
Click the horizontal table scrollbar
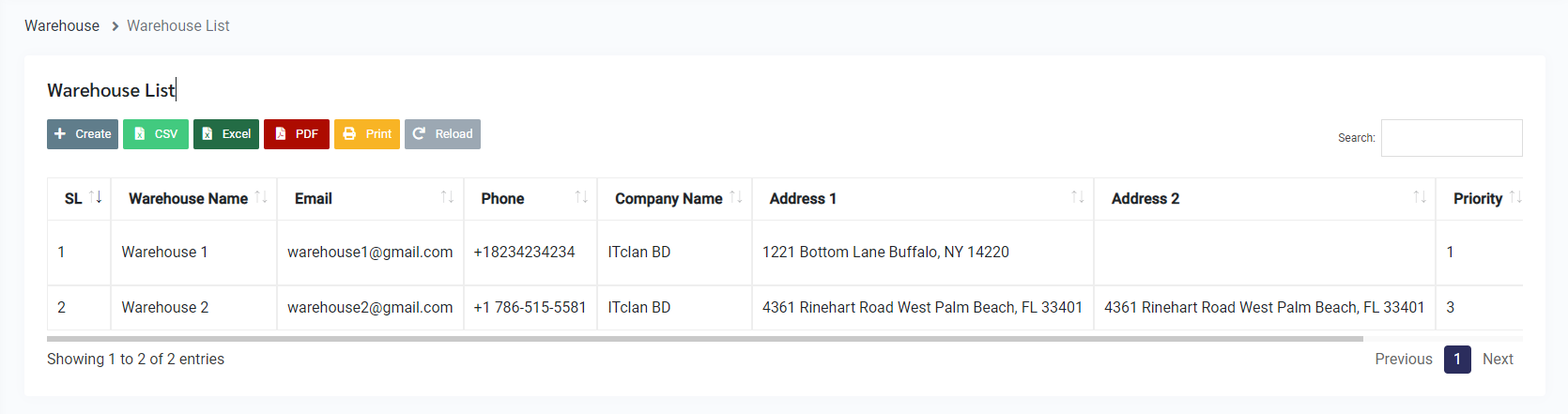pyautogui.click(x=704, y=338)
